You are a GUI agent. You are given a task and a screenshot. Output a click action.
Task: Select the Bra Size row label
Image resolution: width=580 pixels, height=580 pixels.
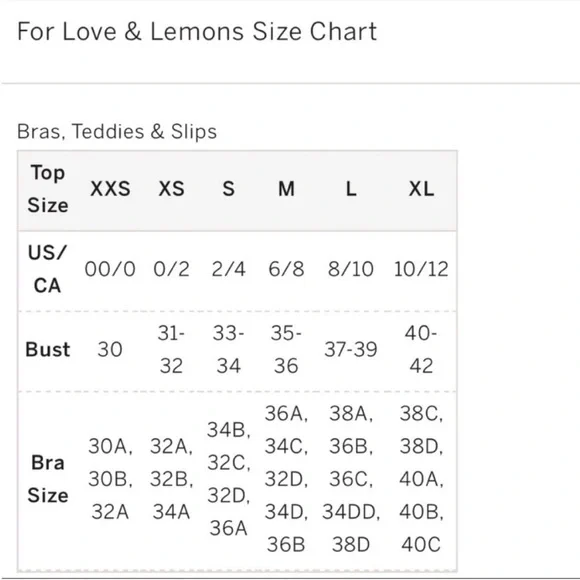point(48,479)
